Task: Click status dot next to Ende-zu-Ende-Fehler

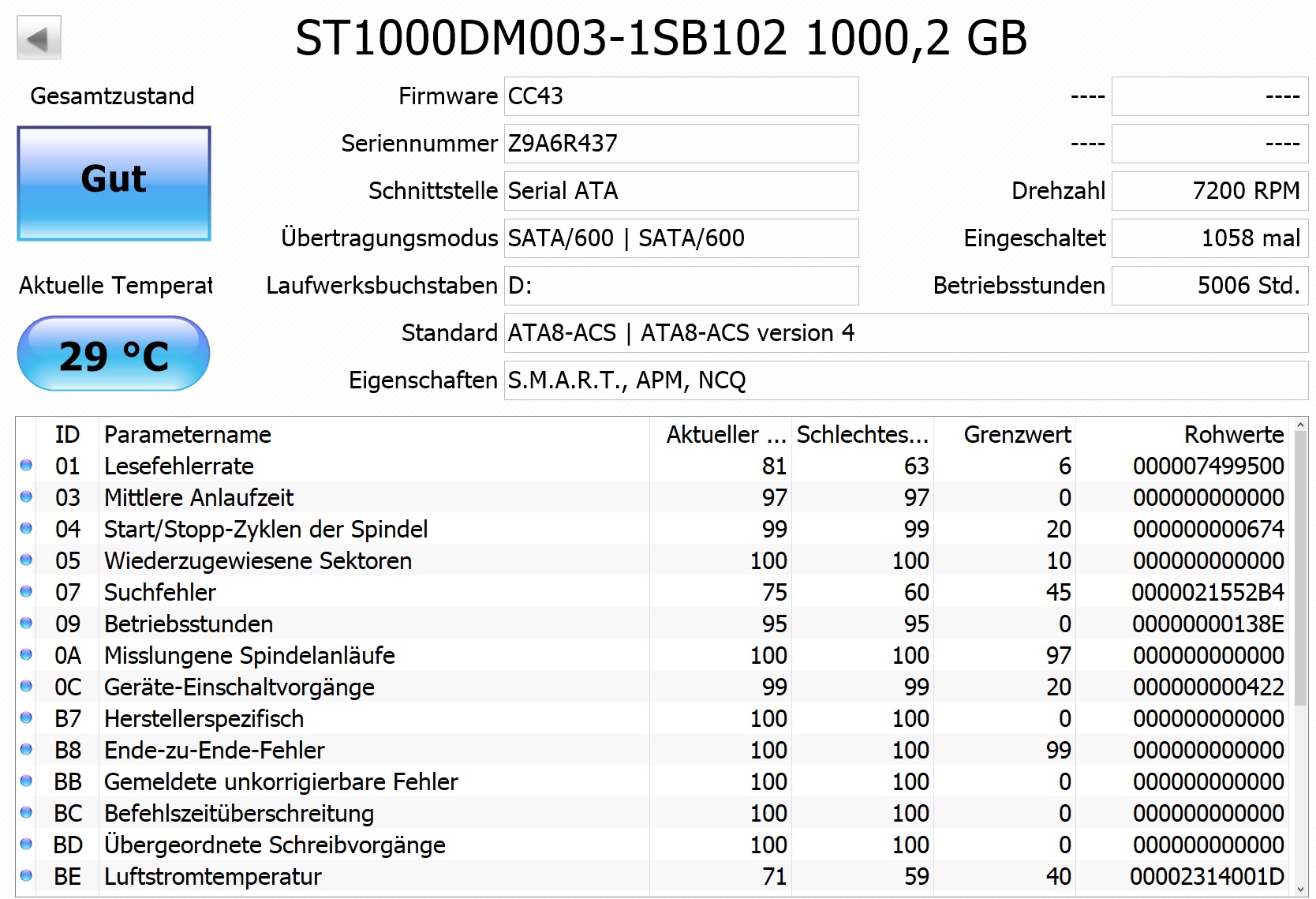Action: click(26, 749)
